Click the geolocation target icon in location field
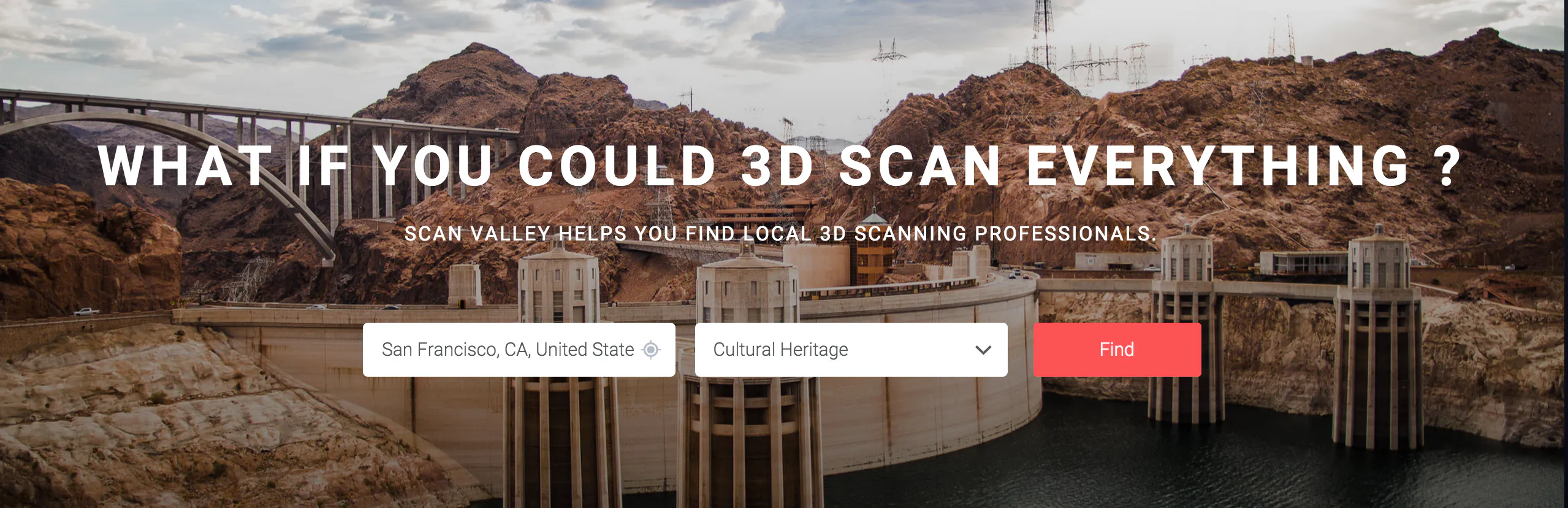The width and height of the screenshot is (1568, 508). pyautogui.click(x=650, y=350)
